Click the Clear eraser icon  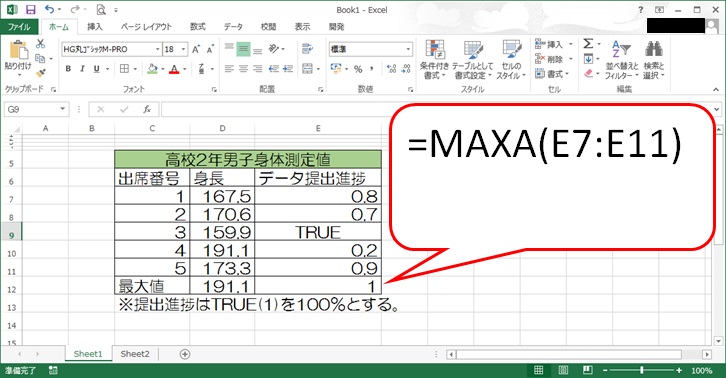pos(588,73)
